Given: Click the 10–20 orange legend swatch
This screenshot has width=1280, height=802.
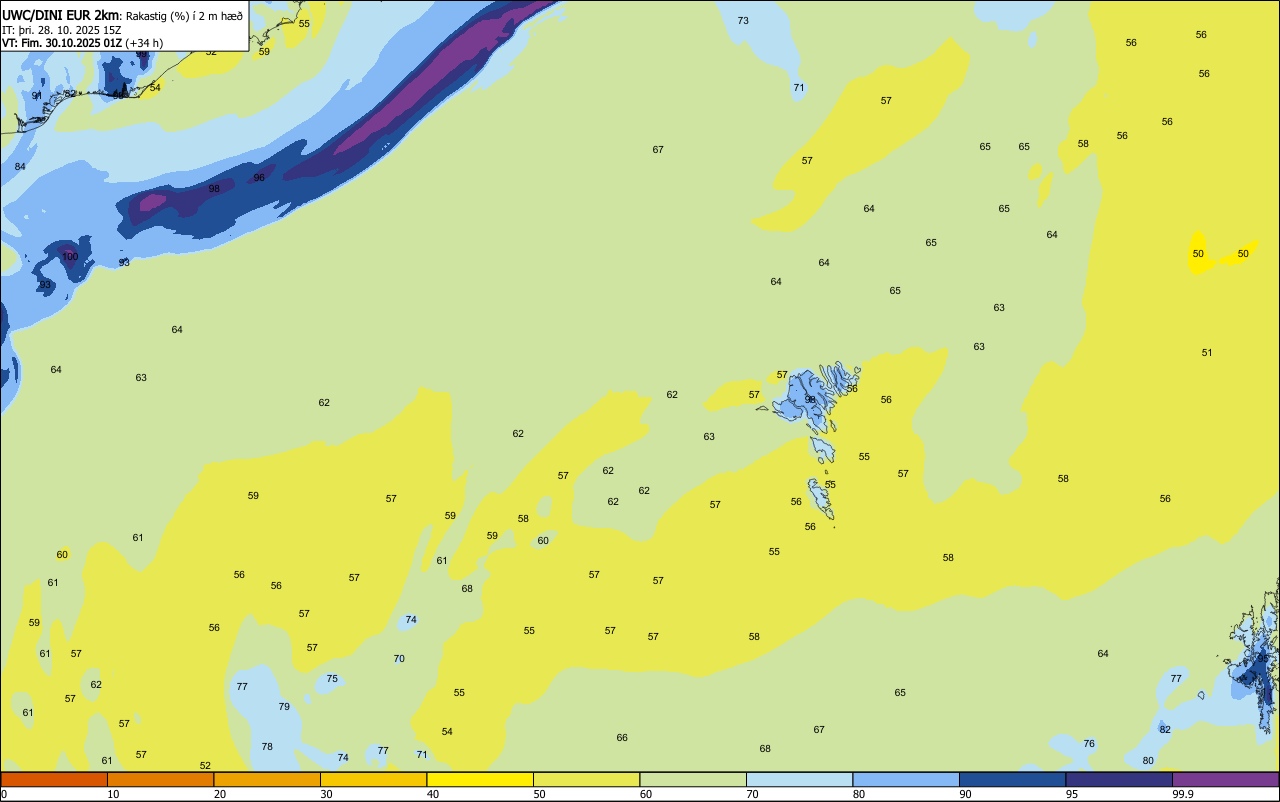Looking at the screenshot, I should click(x=160, y=779).
